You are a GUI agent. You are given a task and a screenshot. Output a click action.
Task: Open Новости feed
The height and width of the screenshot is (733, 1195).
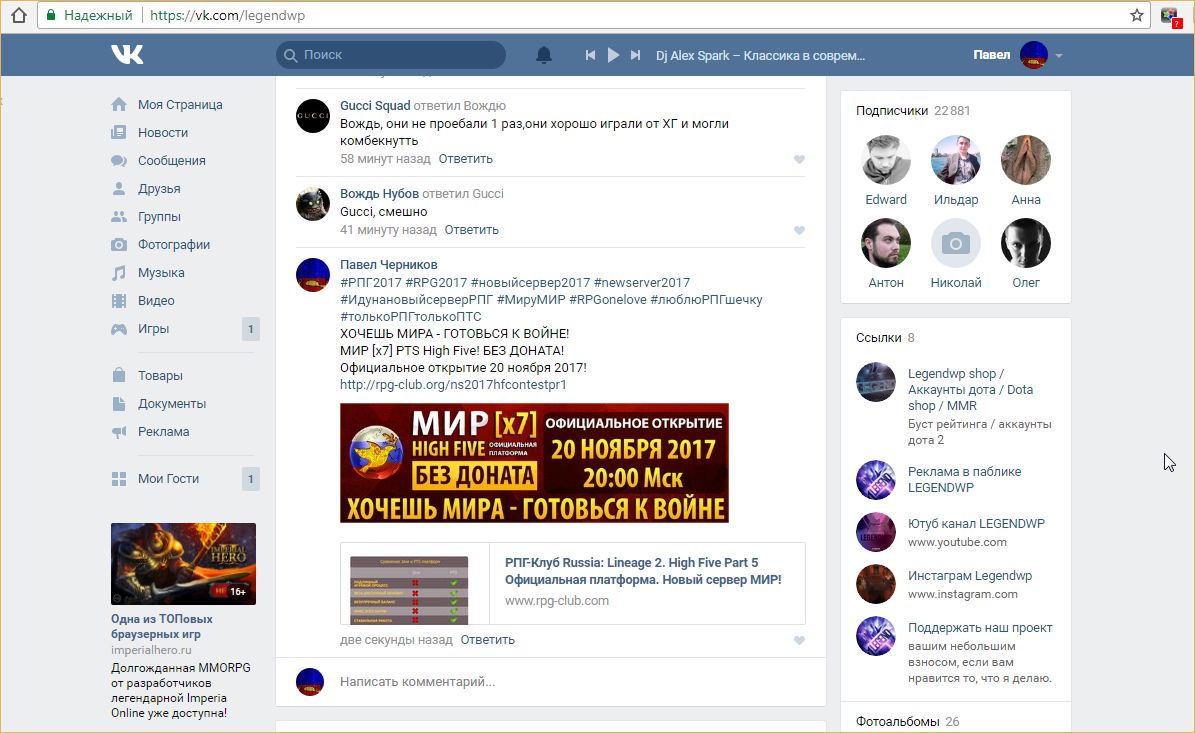point(162,133)
